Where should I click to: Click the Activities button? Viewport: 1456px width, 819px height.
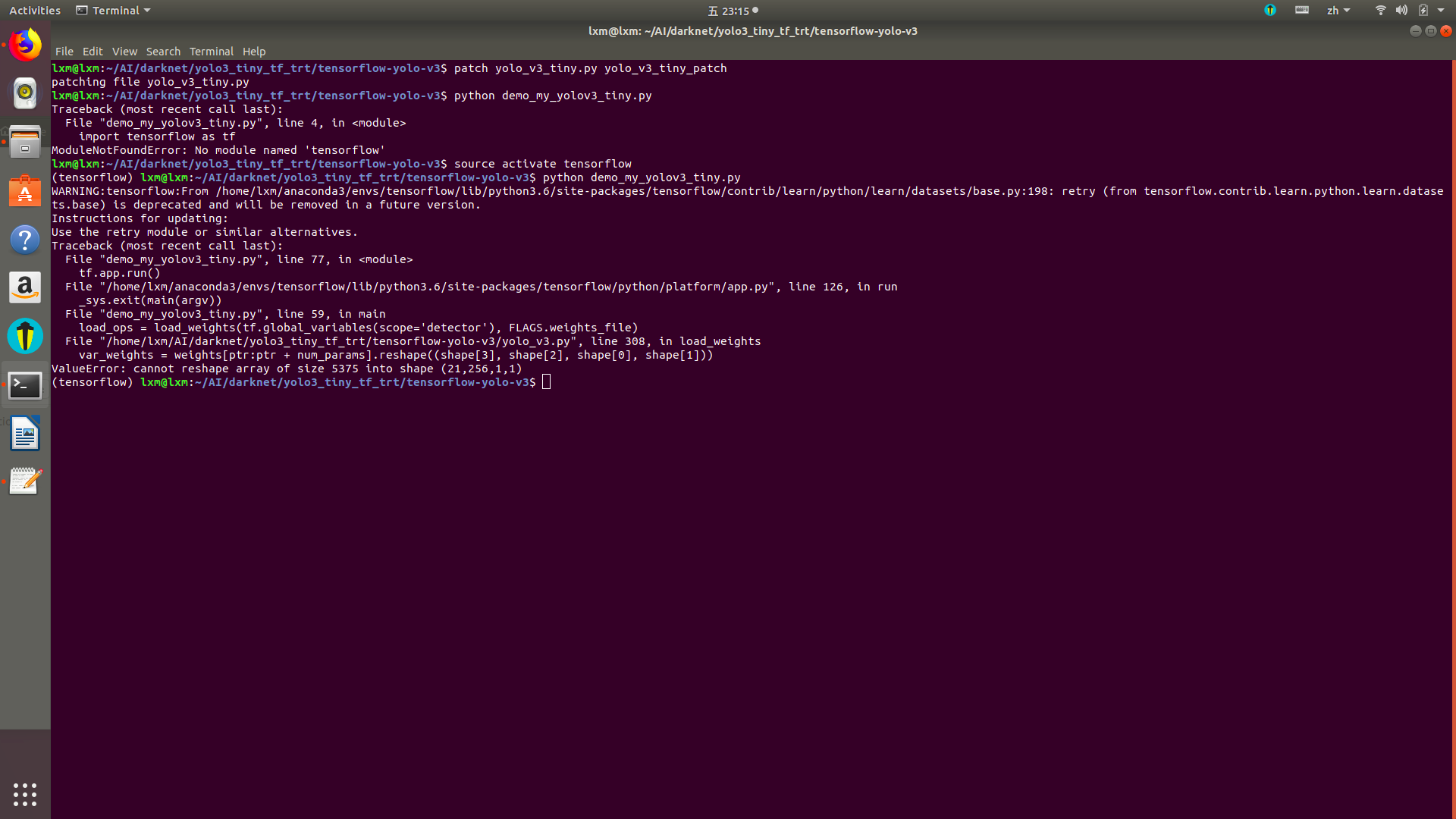(x=35, y=11)
